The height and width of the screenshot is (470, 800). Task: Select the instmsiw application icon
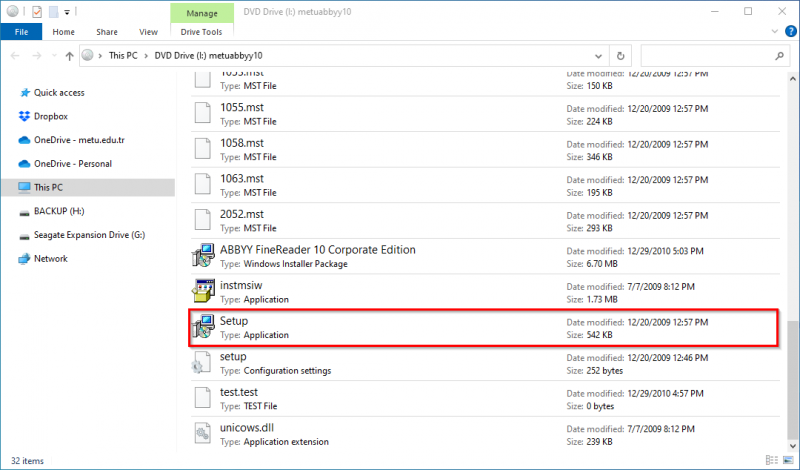(203, 291)
